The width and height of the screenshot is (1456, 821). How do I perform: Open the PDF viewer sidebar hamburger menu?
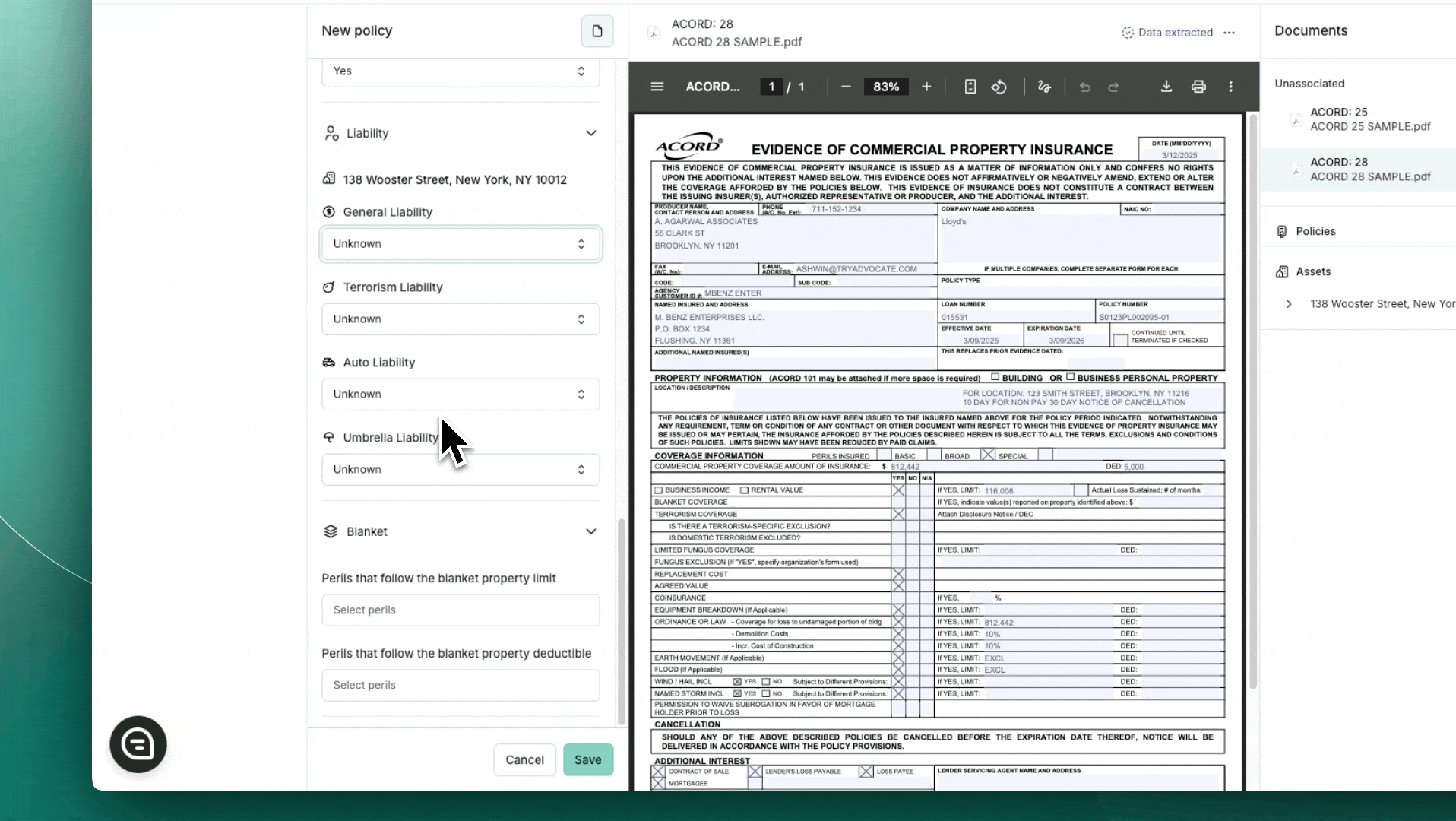pos(657,87)
